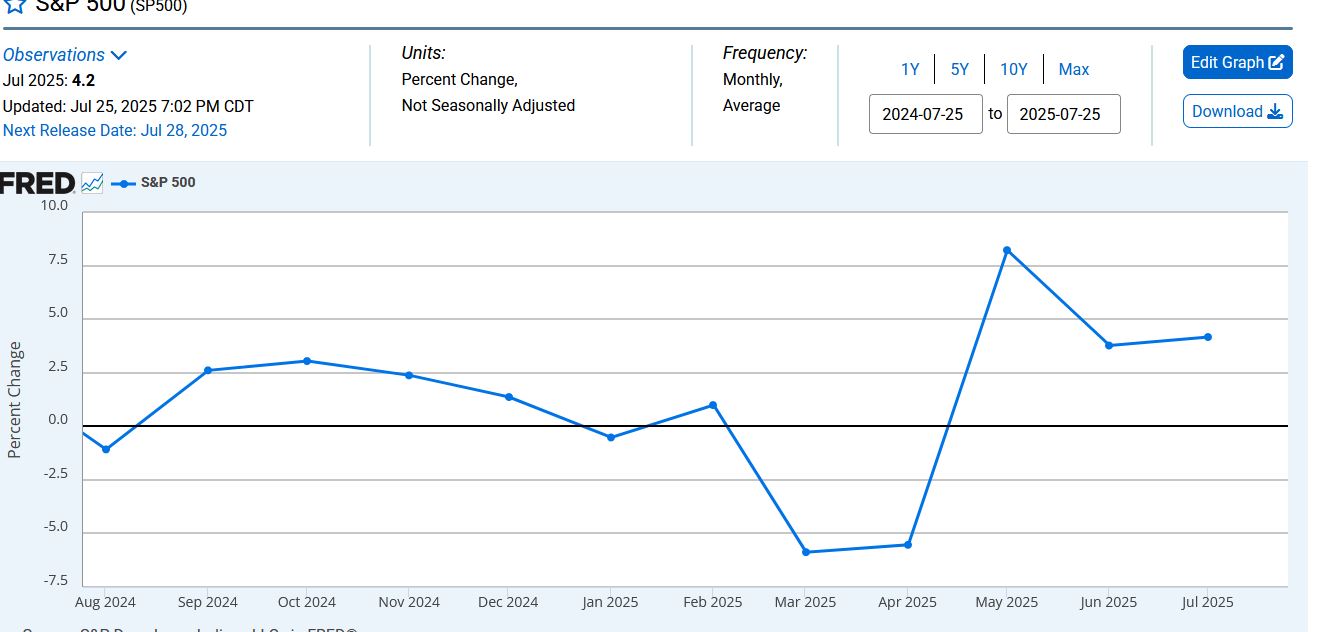Expand the Observations dropdown
The width and height of the screenshot is (1341, 632).
point(65,55)
